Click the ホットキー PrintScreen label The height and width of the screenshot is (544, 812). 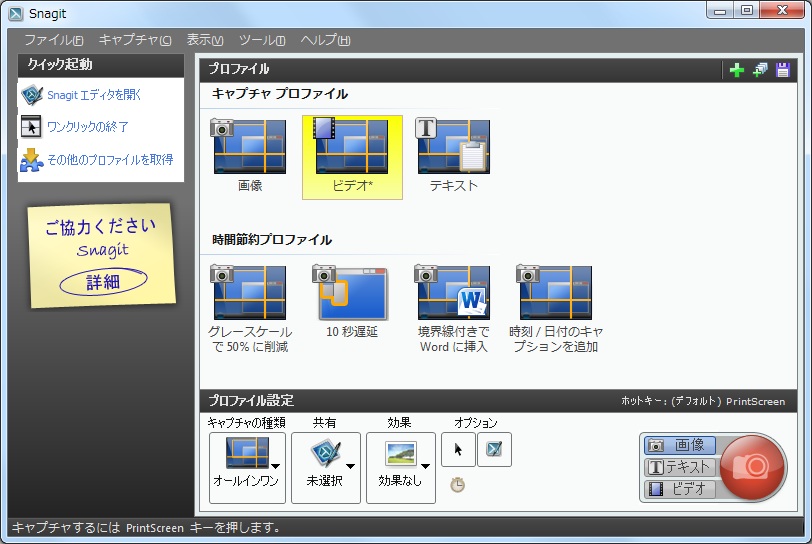point(703,402)
